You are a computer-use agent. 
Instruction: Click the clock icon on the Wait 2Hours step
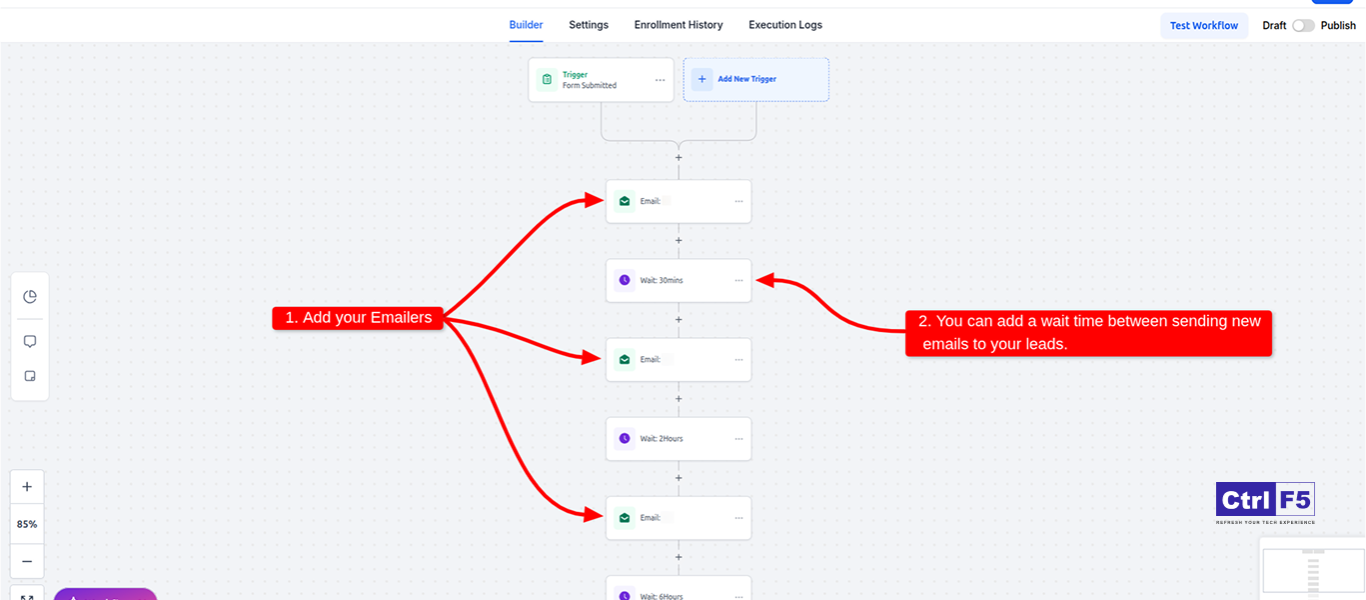624,438
